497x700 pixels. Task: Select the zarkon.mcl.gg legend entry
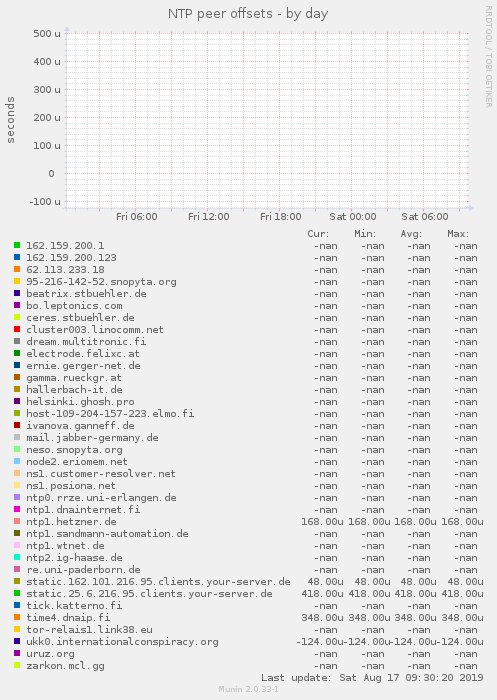[65, 666]
